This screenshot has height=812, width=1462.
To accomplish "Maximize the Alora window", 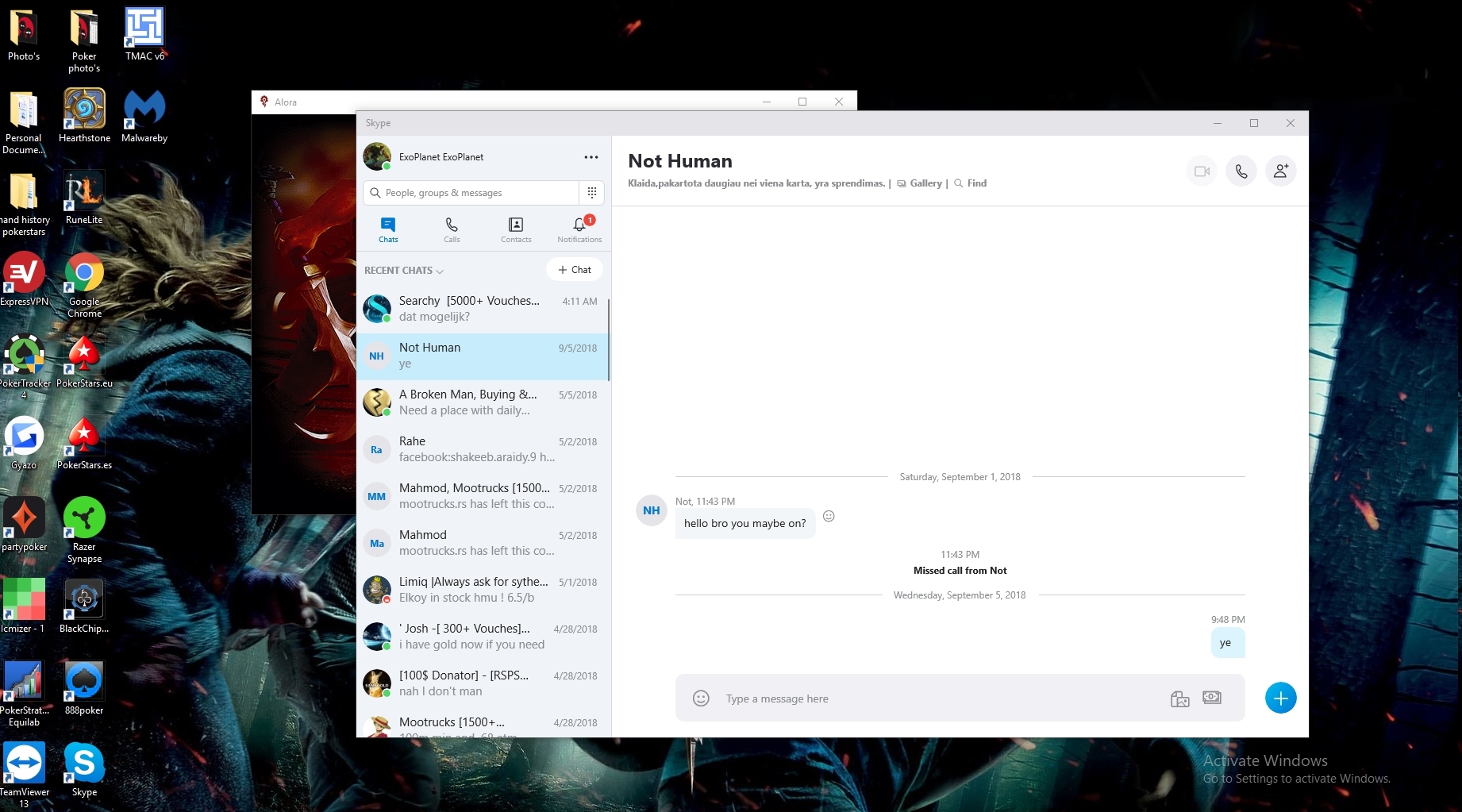I will 802,102.
